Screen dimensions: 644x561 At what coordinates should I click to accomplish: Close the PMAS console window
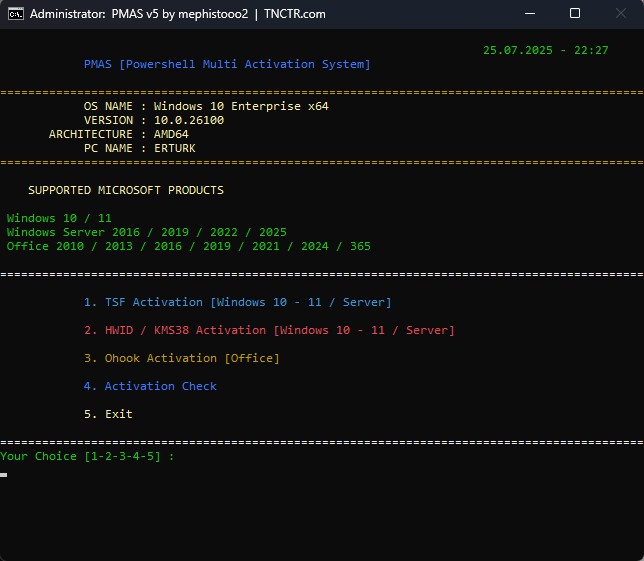coord(621,14)
